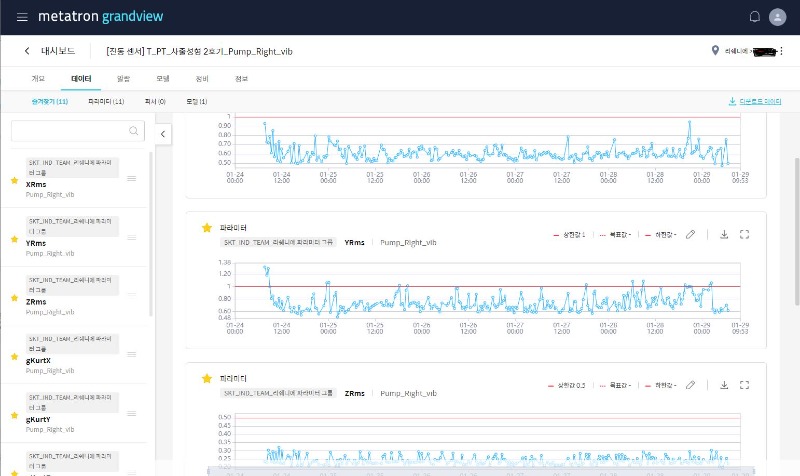Viewport: 800px width, 476px height.
Task: Click the YRms lower limit legend label
Action: pyautogui.click(x=661, y=235)
